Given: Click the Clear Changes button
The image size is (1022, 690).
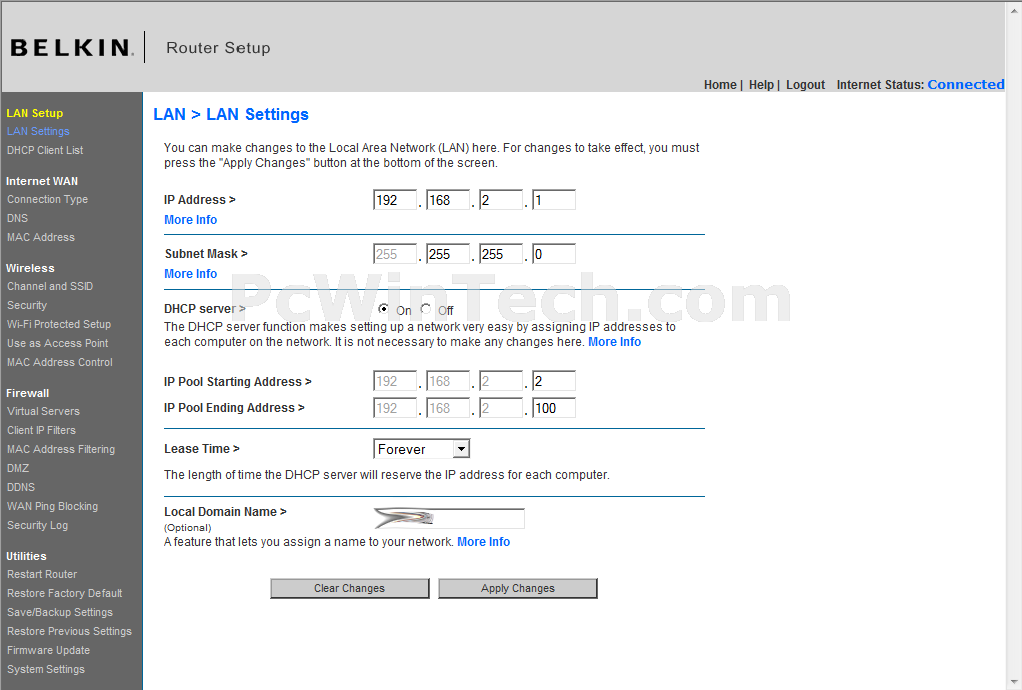Looking at the screenshot, I should click(x=349, y=588).
